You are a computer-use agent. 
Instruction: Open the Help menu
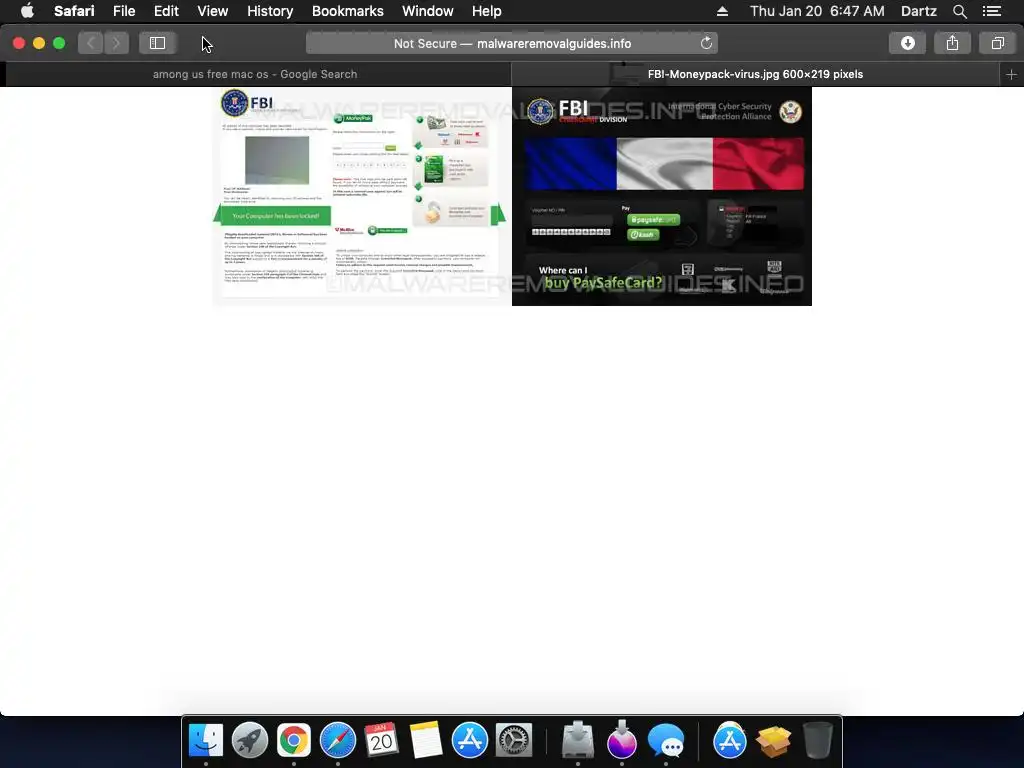point(487,11)
